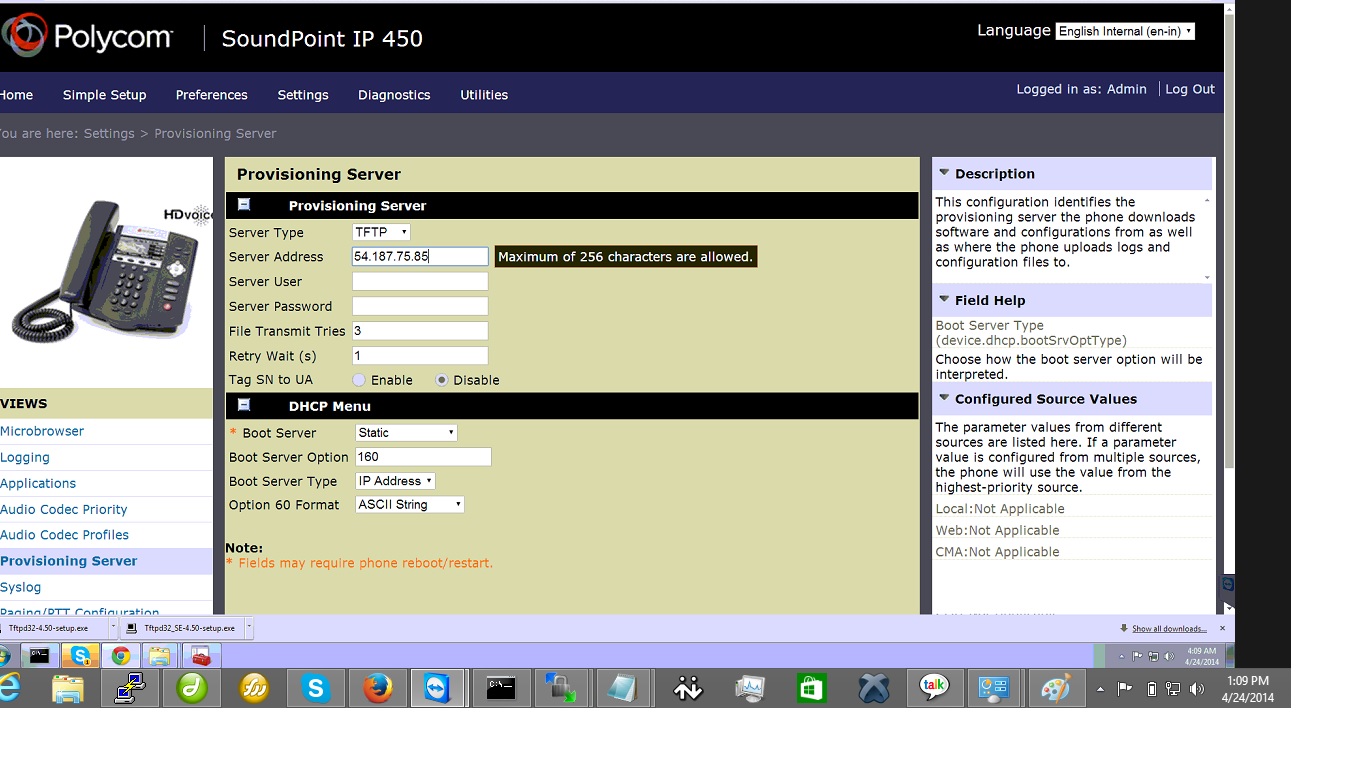The height and width of the screenshot is (768, 1366).
Task: Open Audio Codec Profiles view
Action: (x=64, y=535)
